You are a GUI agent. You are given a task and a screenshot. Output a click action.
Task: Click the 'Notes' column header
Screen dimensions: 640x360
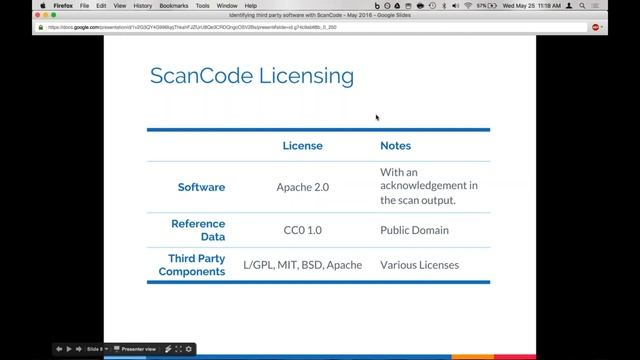pyautogui.click(x=396, y=146)
